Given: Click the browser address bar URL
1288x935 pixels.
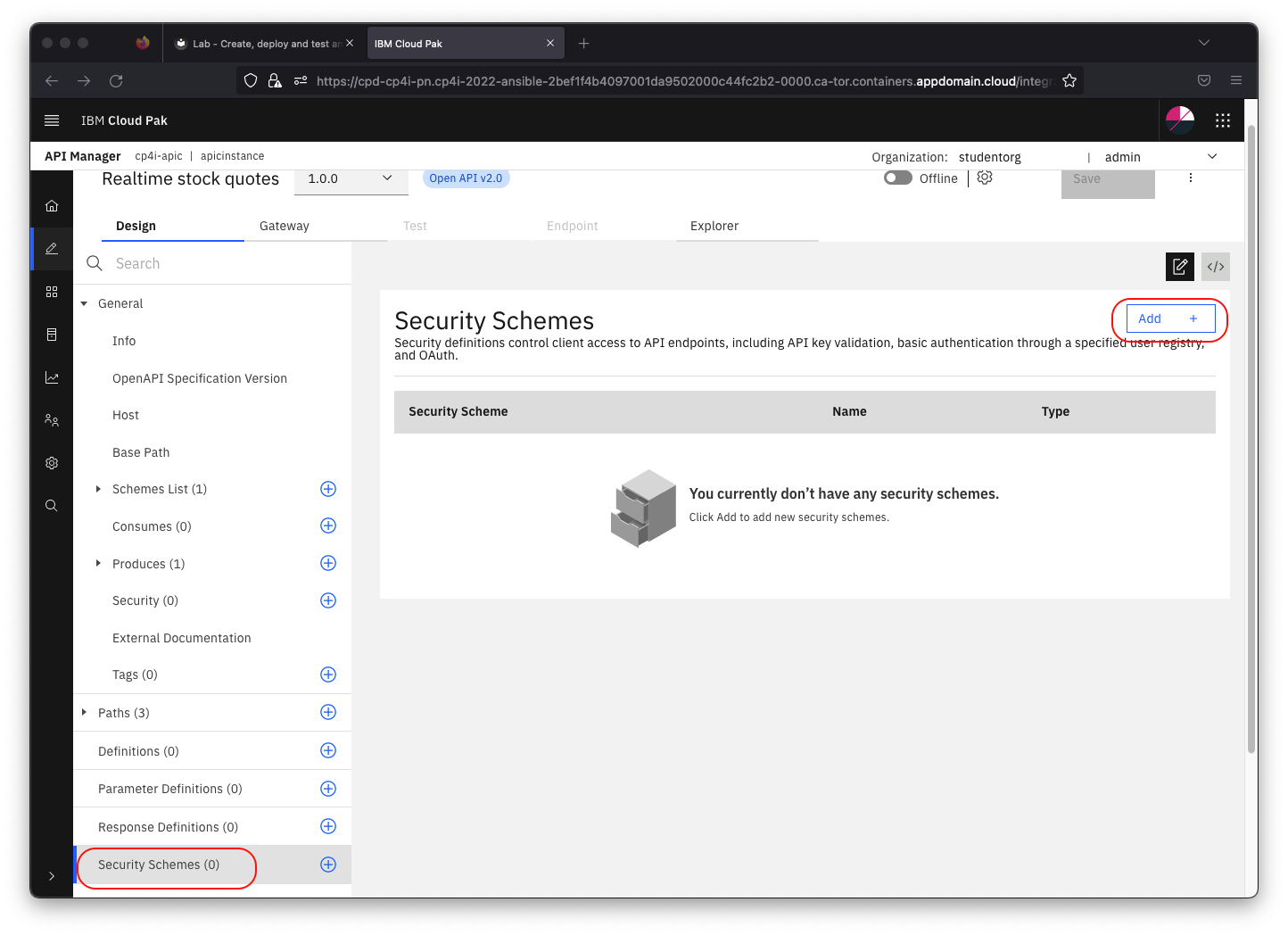Looking at the screenshot, I should [x=682, y=80].
